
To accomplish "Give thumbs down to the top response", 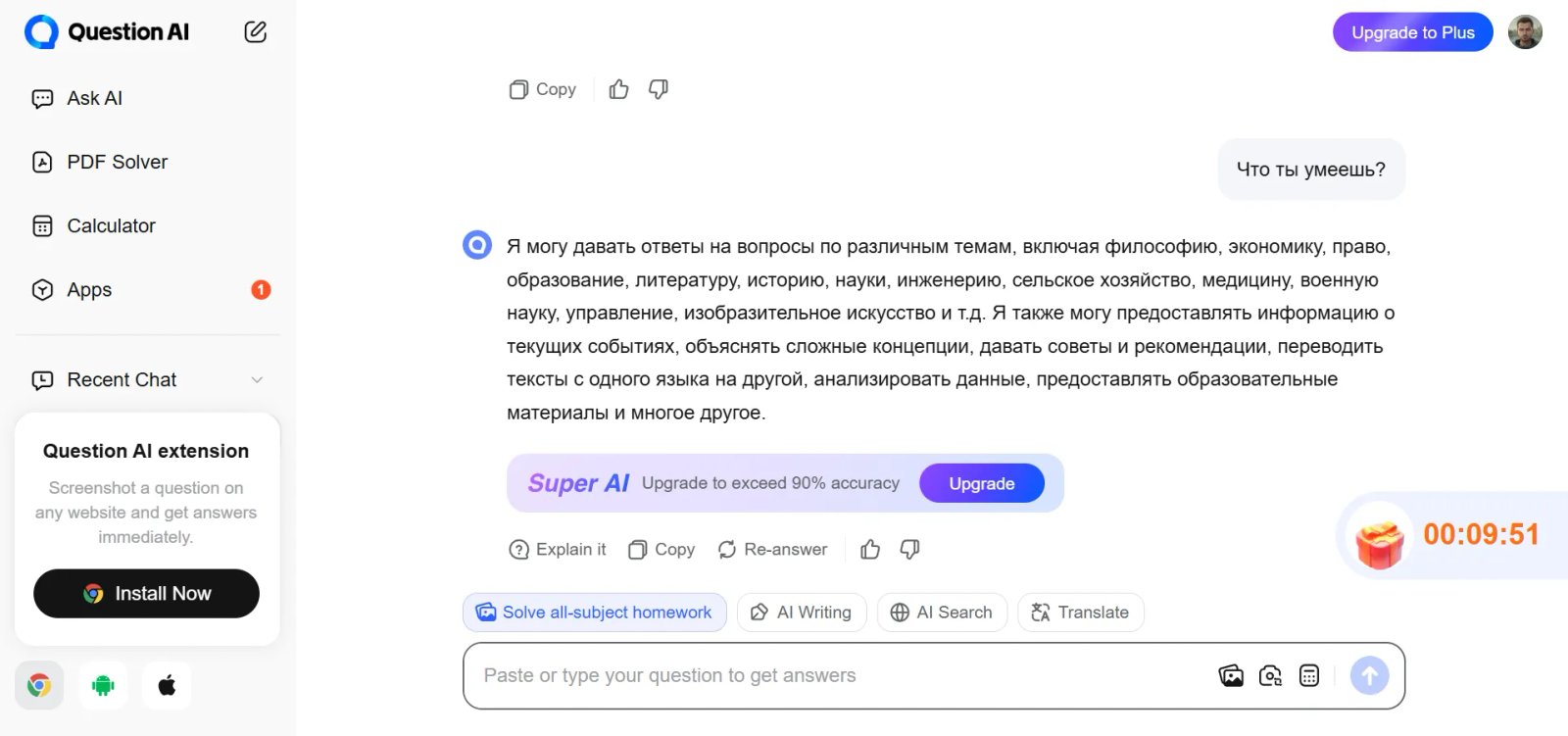I will coord(657,89).
